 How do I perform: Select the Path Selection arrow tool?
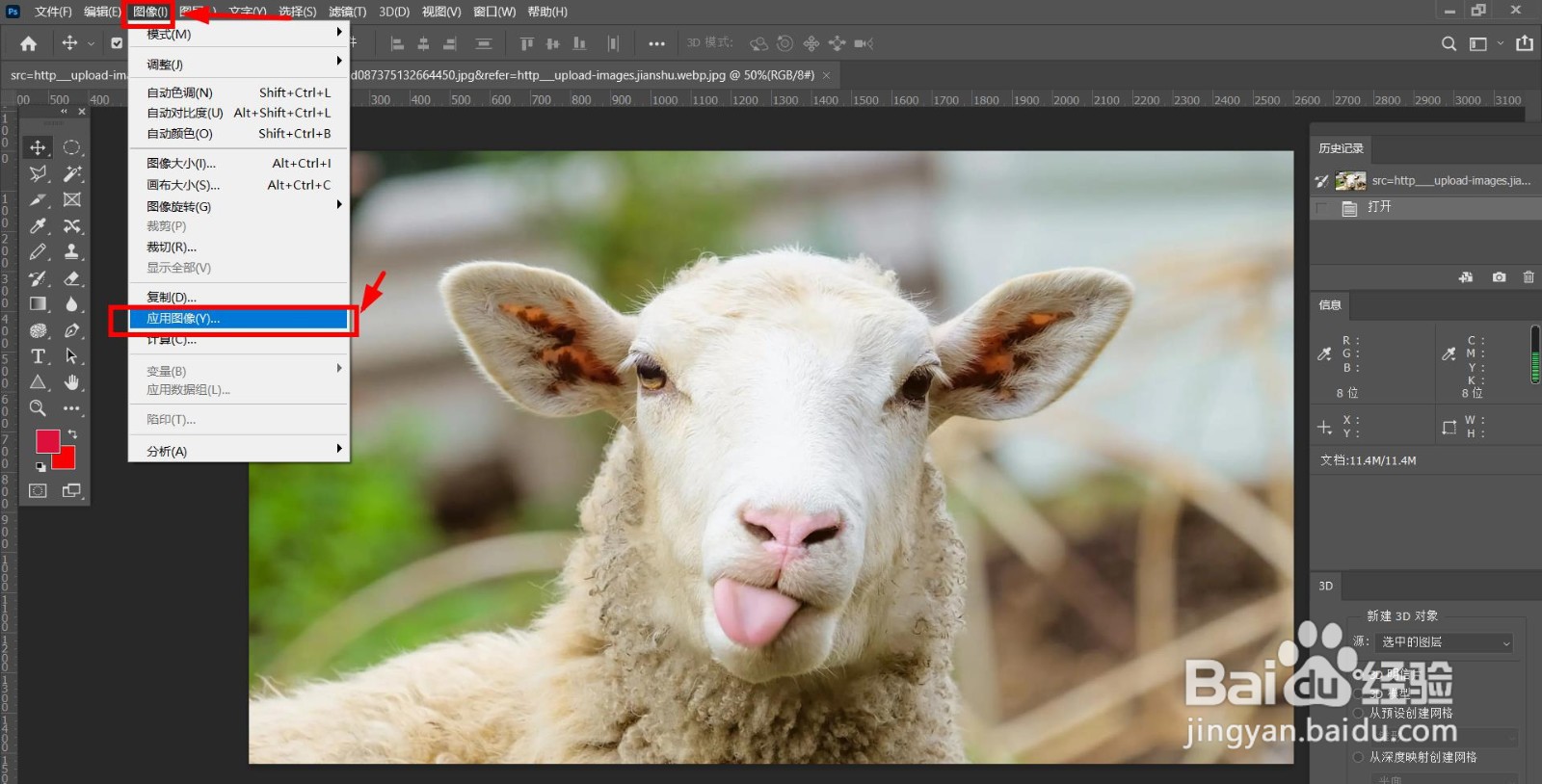(72, 356)
